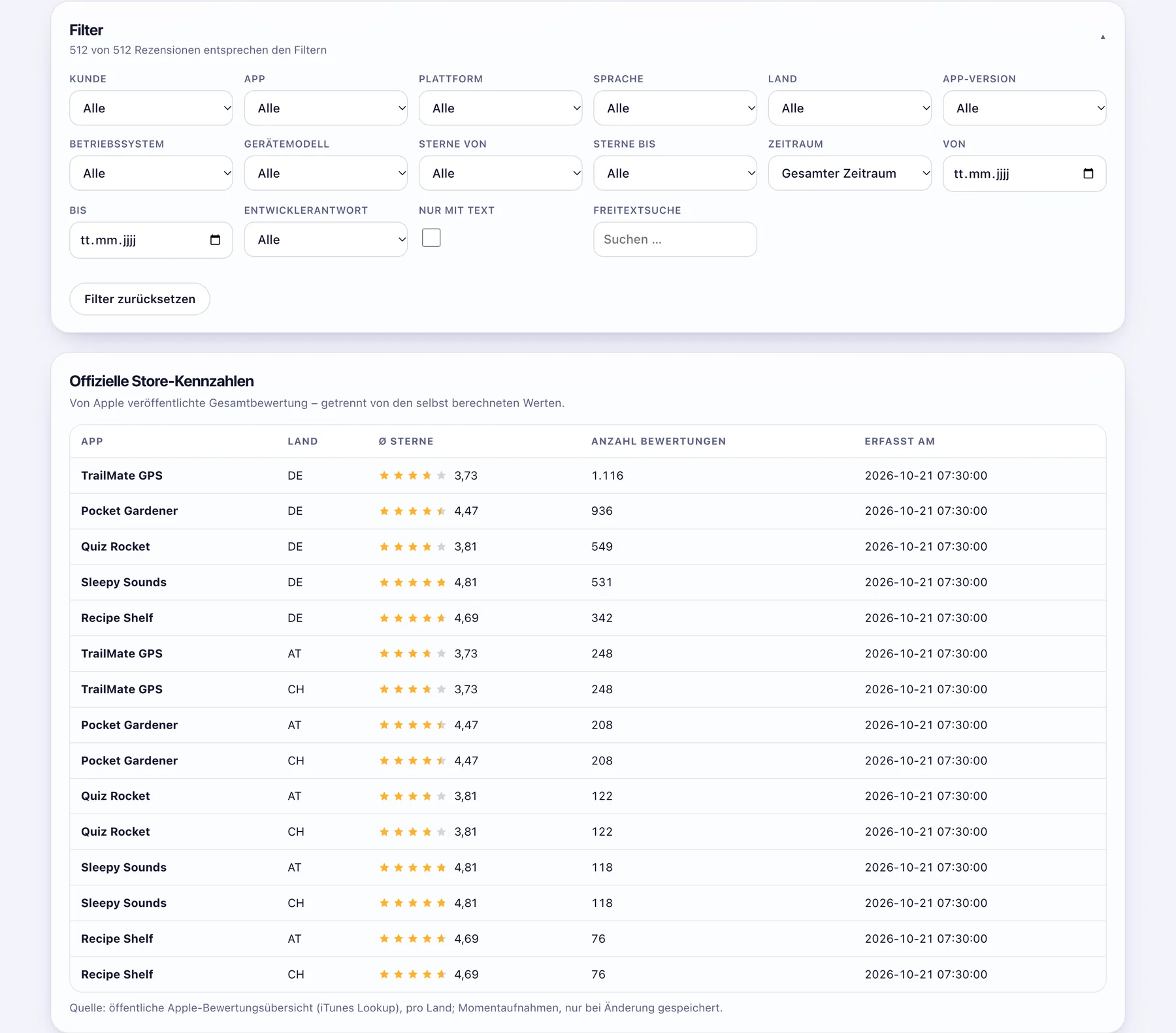The width and height of the screenshot is (1176, 1033).
Task: Select the TrailMate GPS DE row name
Action: (122, 476)
